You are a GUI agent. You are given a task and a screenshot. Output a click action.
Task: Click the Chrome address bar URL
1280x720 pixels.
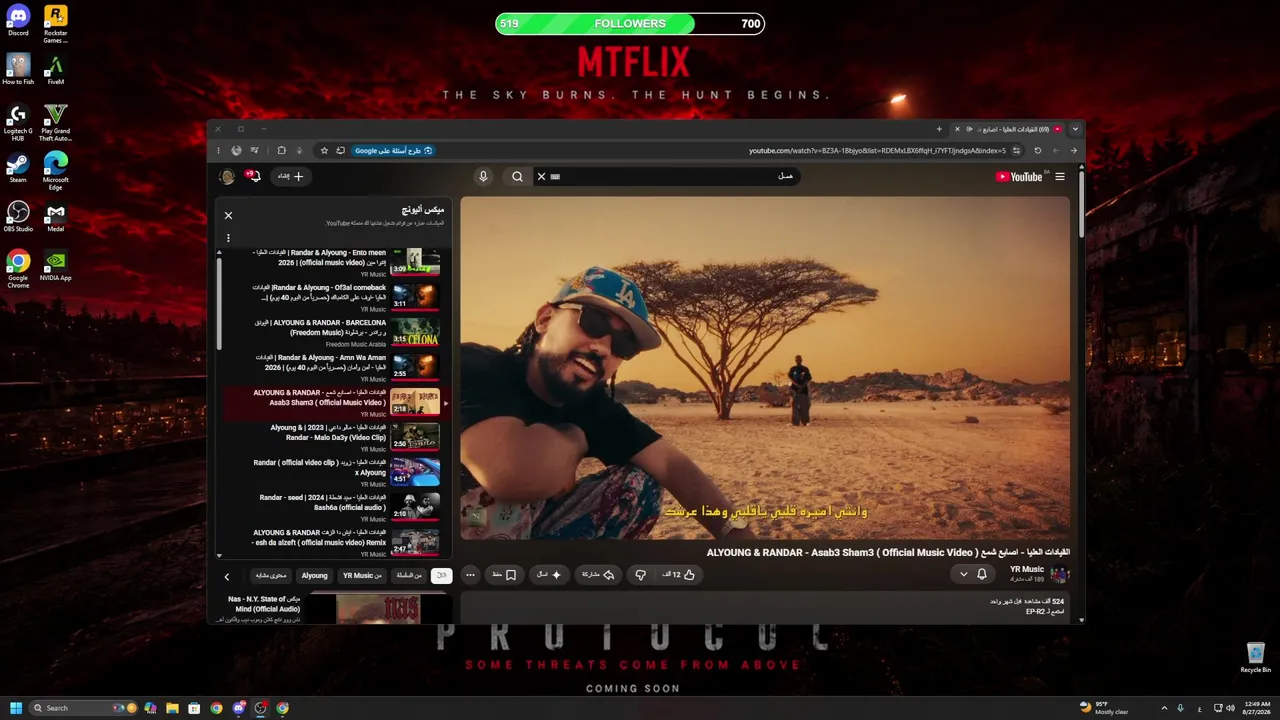[877, 151]
